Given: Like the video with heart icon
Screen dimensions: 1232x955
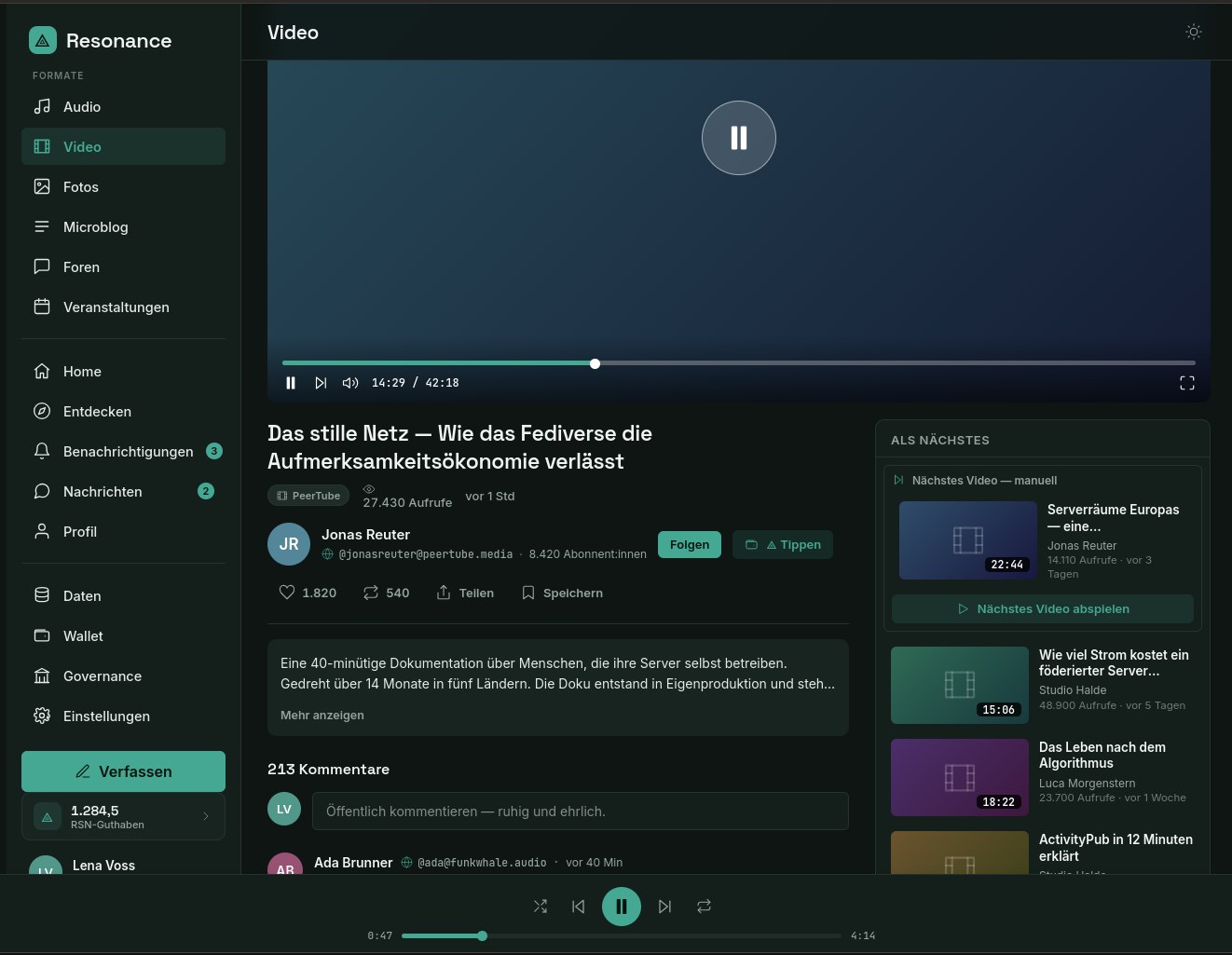Looking at the screenshot, I should coord(308,593).
